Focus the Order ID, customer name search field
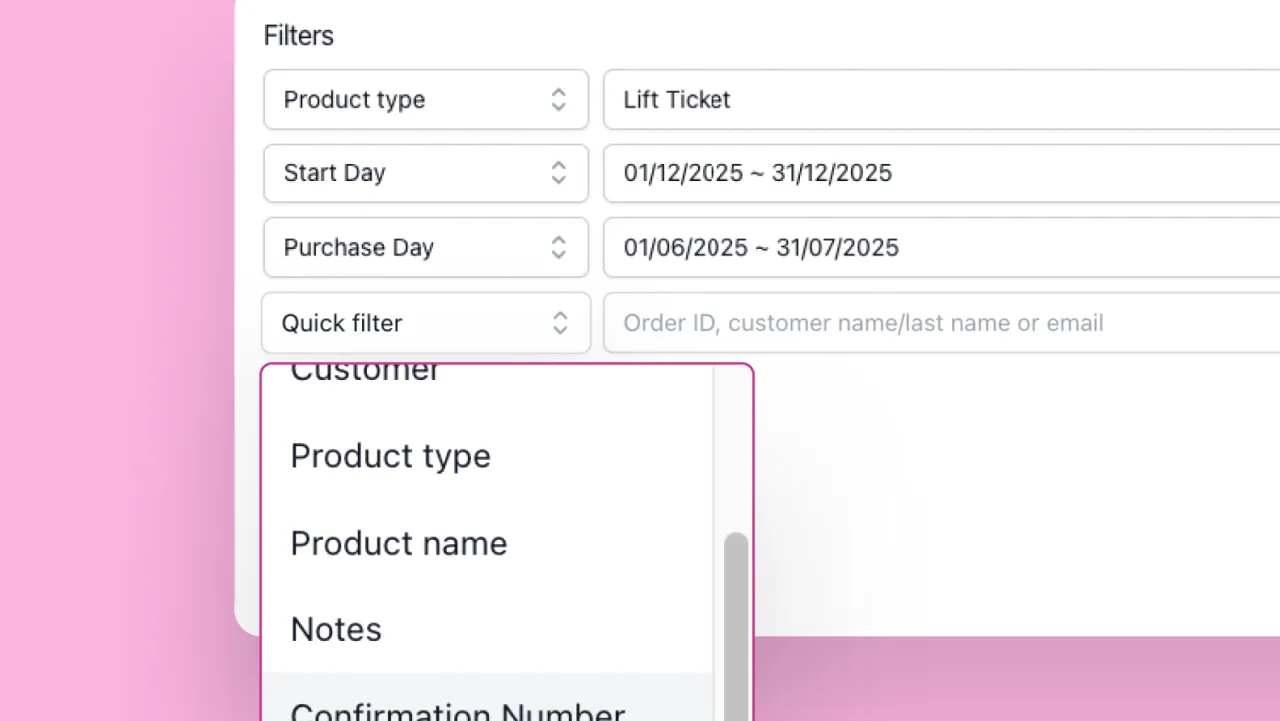 tap(941, 323)
